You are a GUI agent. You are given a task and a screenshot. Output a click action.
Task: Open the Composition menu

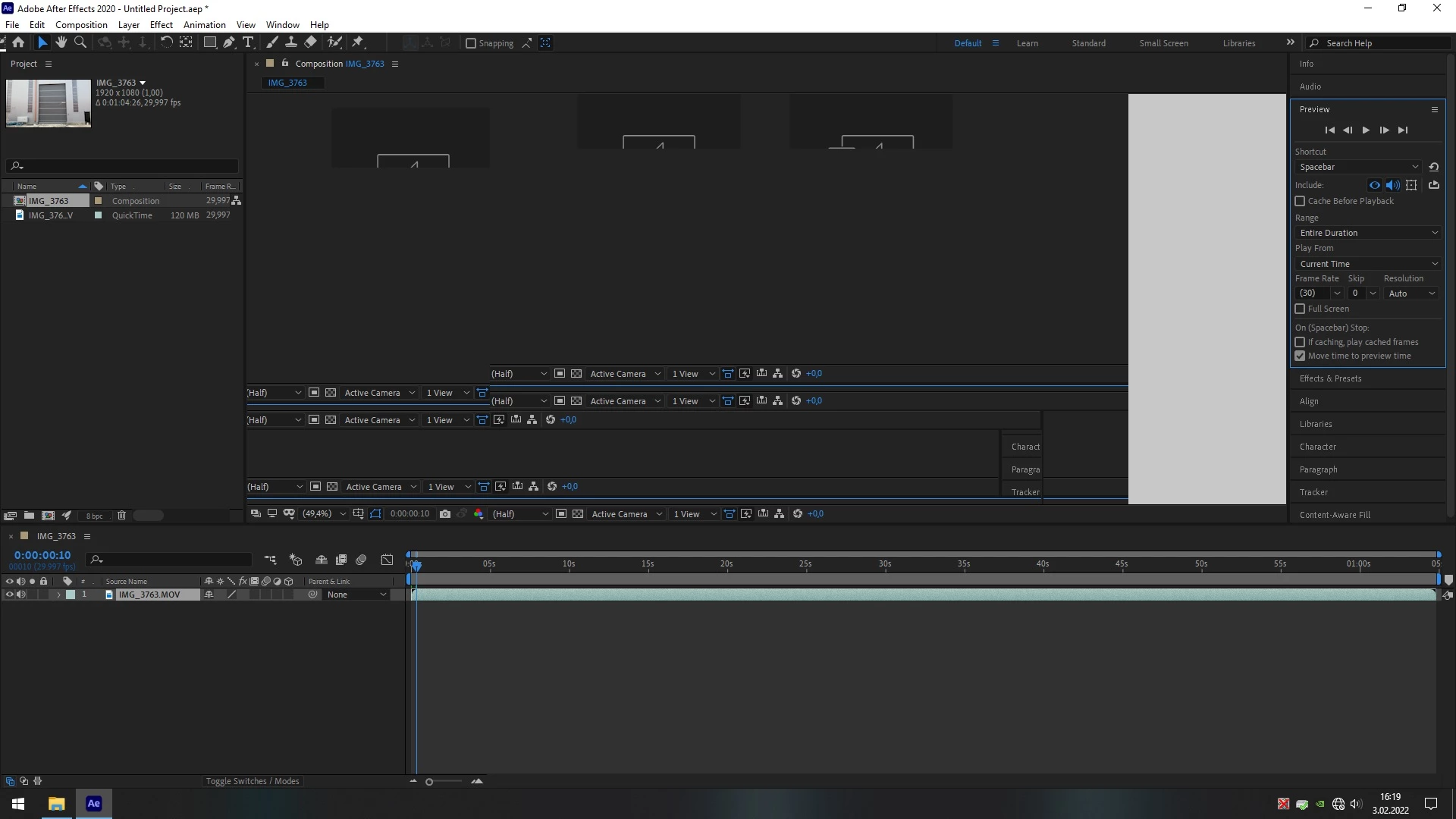[x=81, y=25]
